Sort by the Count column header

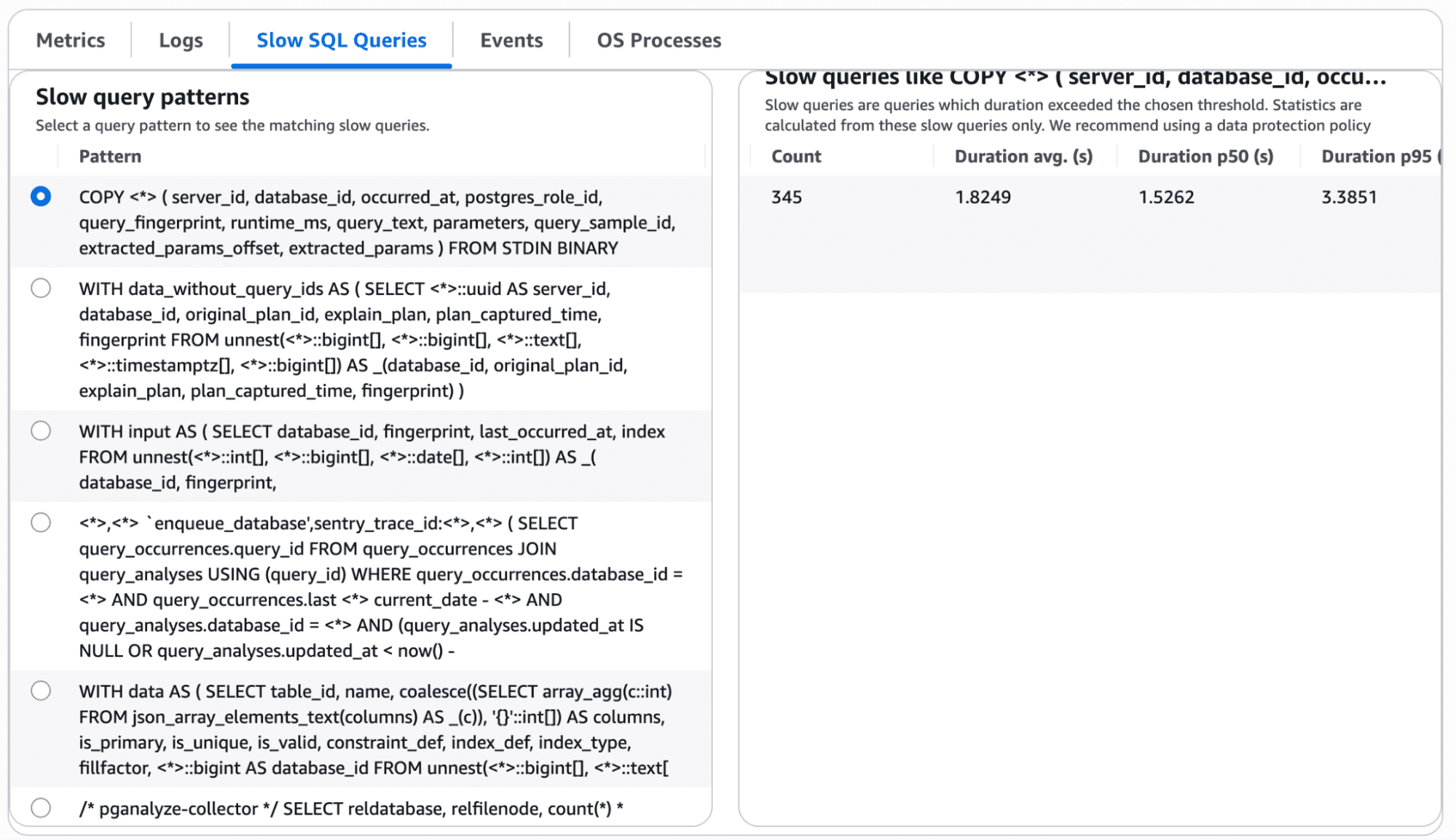pos(796,157)
